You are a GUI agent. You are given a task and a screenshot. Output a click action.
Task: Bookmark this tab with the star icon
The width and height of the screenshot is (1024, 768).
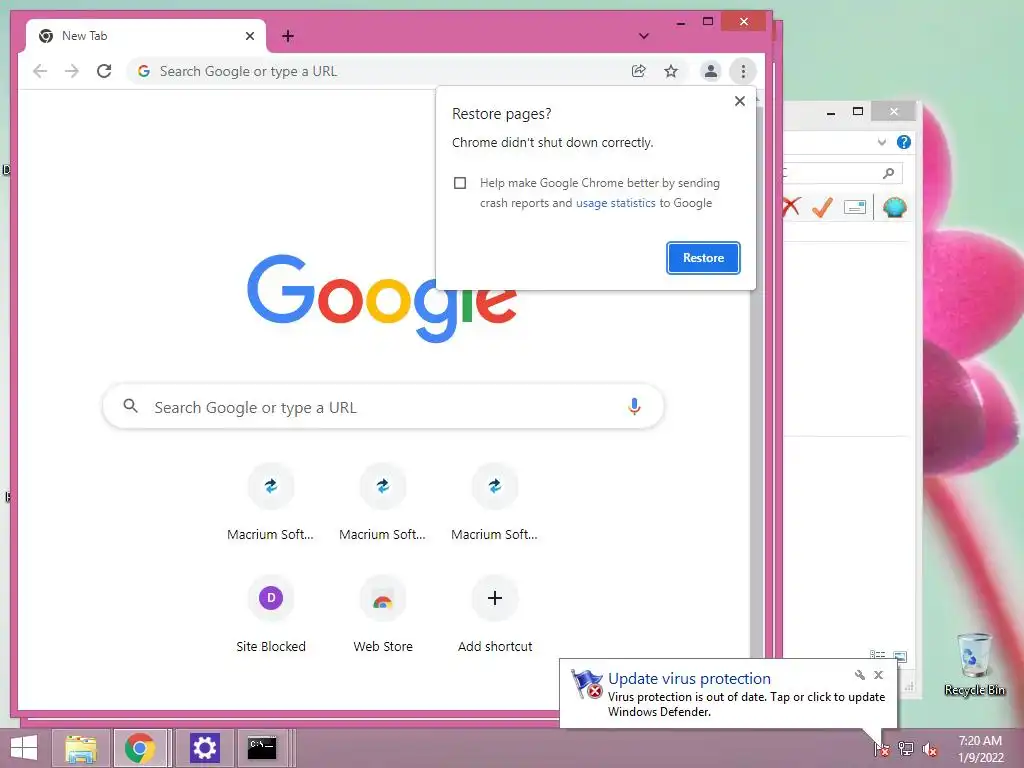pyautogui.click(x=671, y=71)
